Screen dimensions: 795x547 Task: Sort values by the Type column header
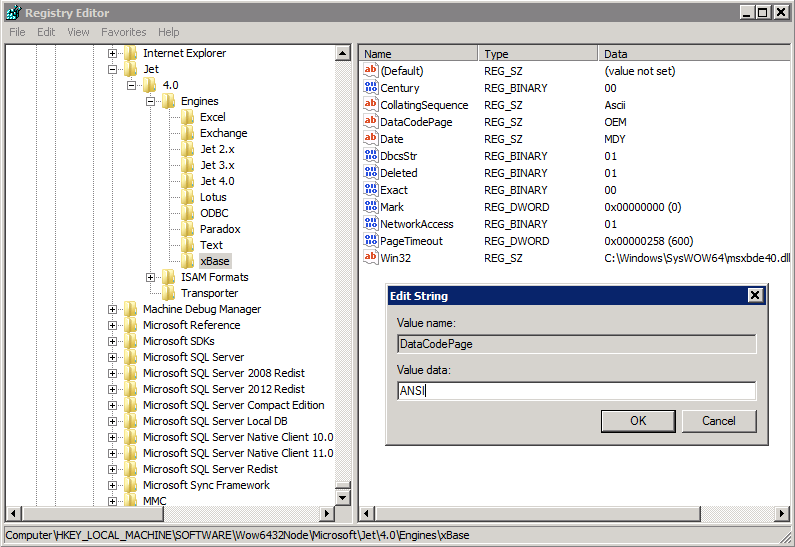[538, 54]
